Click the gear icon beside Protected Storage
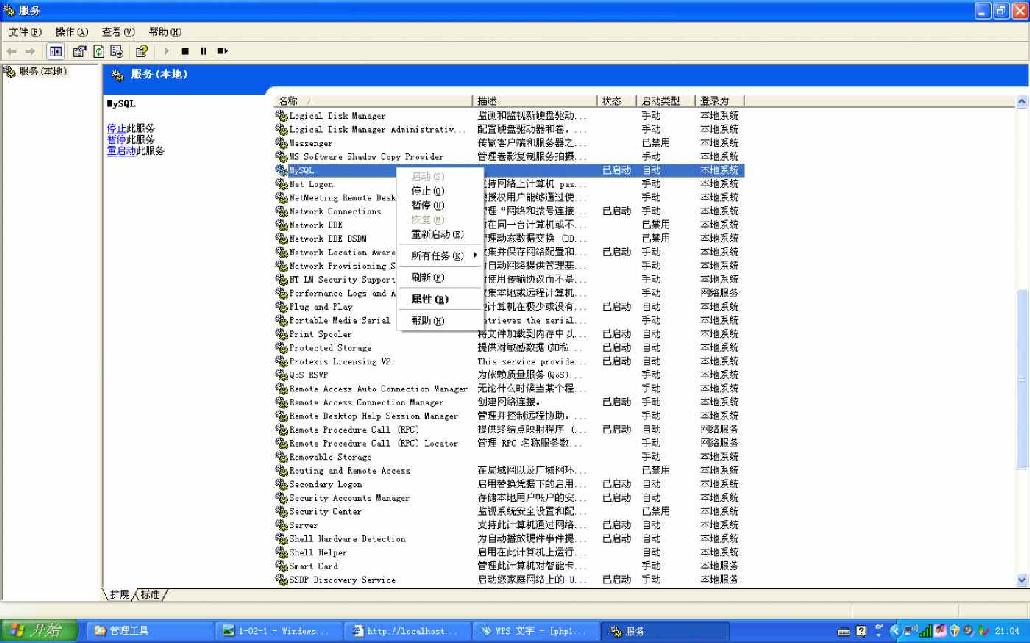 coord(281,348)
